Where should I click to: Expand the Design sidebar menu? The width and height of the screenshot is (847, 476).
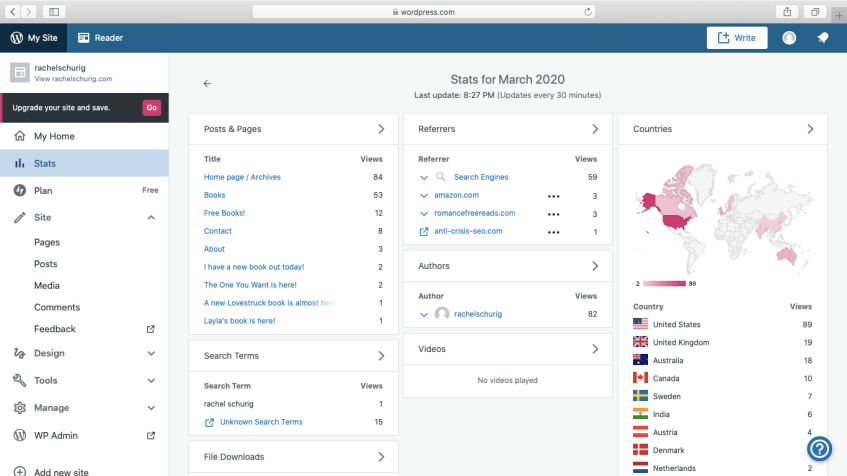(151, 353)
